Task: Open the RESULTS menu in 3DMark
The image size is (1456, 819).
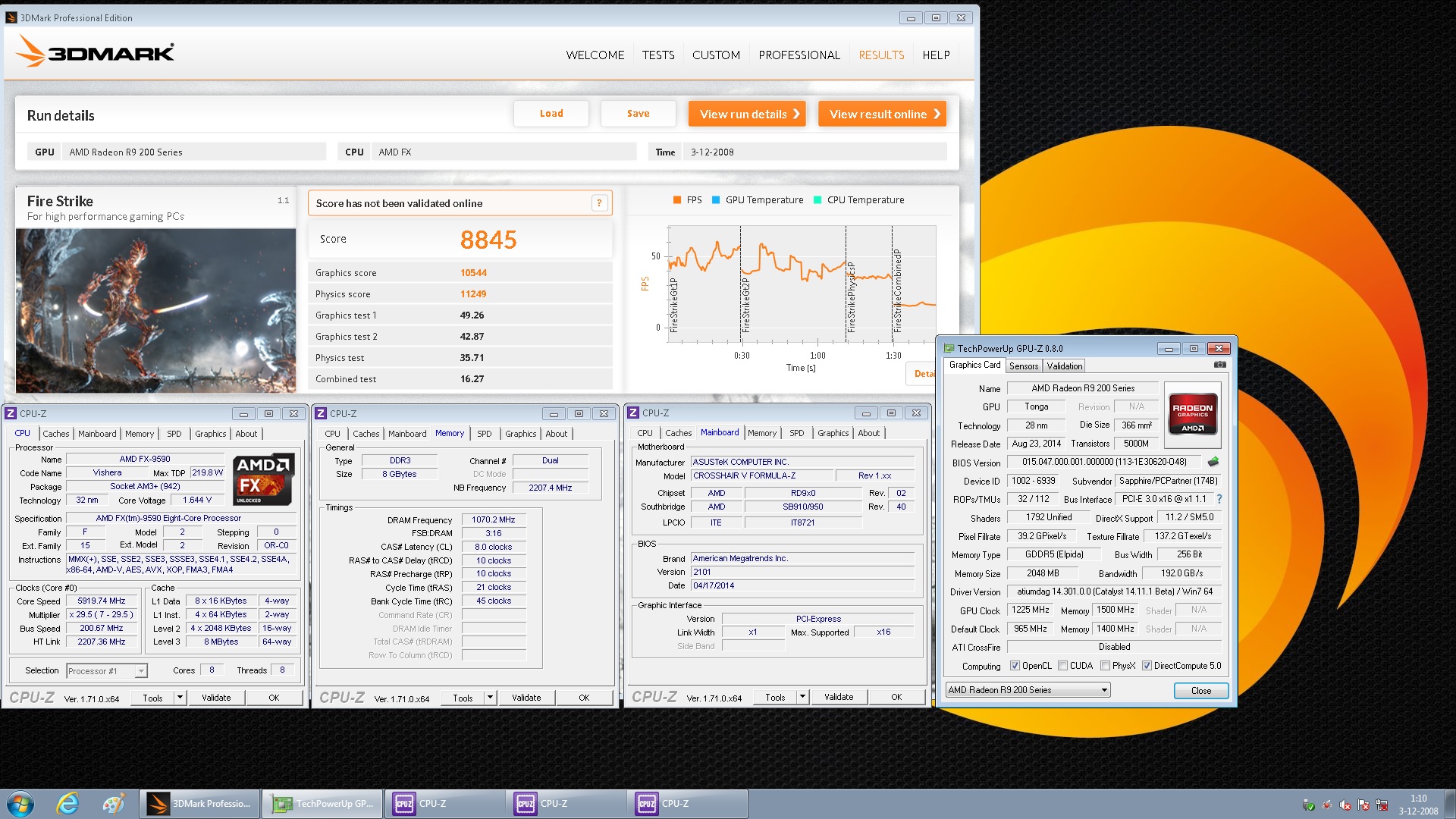Action: pyautogui.click(x=881, y=55)
